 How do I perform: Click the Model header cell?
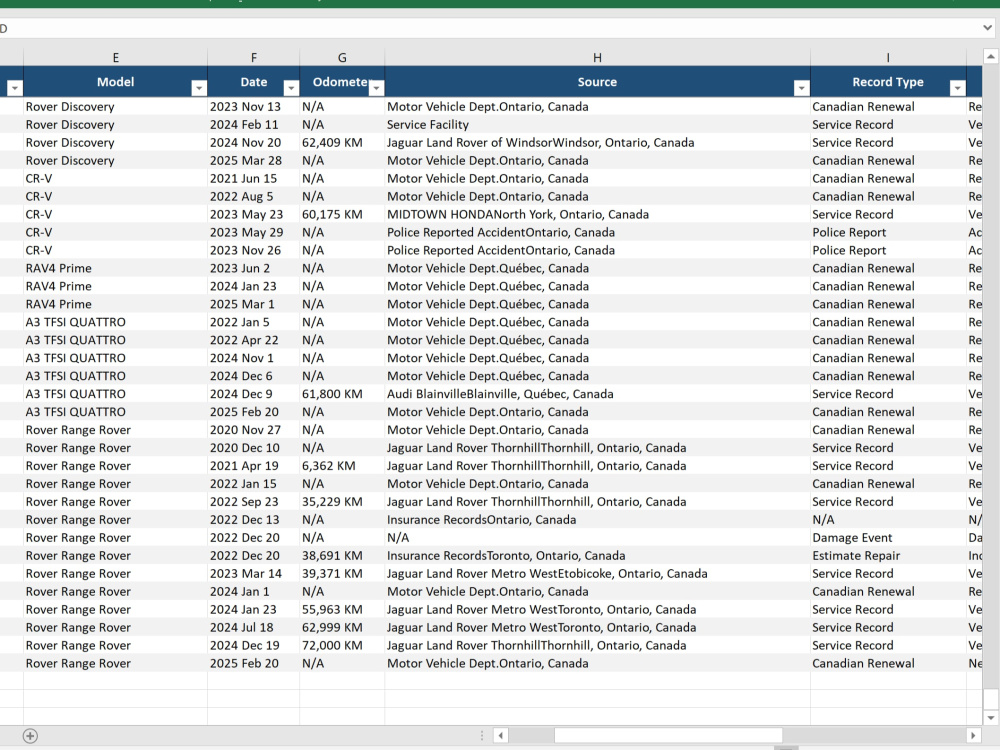(115, 82)
